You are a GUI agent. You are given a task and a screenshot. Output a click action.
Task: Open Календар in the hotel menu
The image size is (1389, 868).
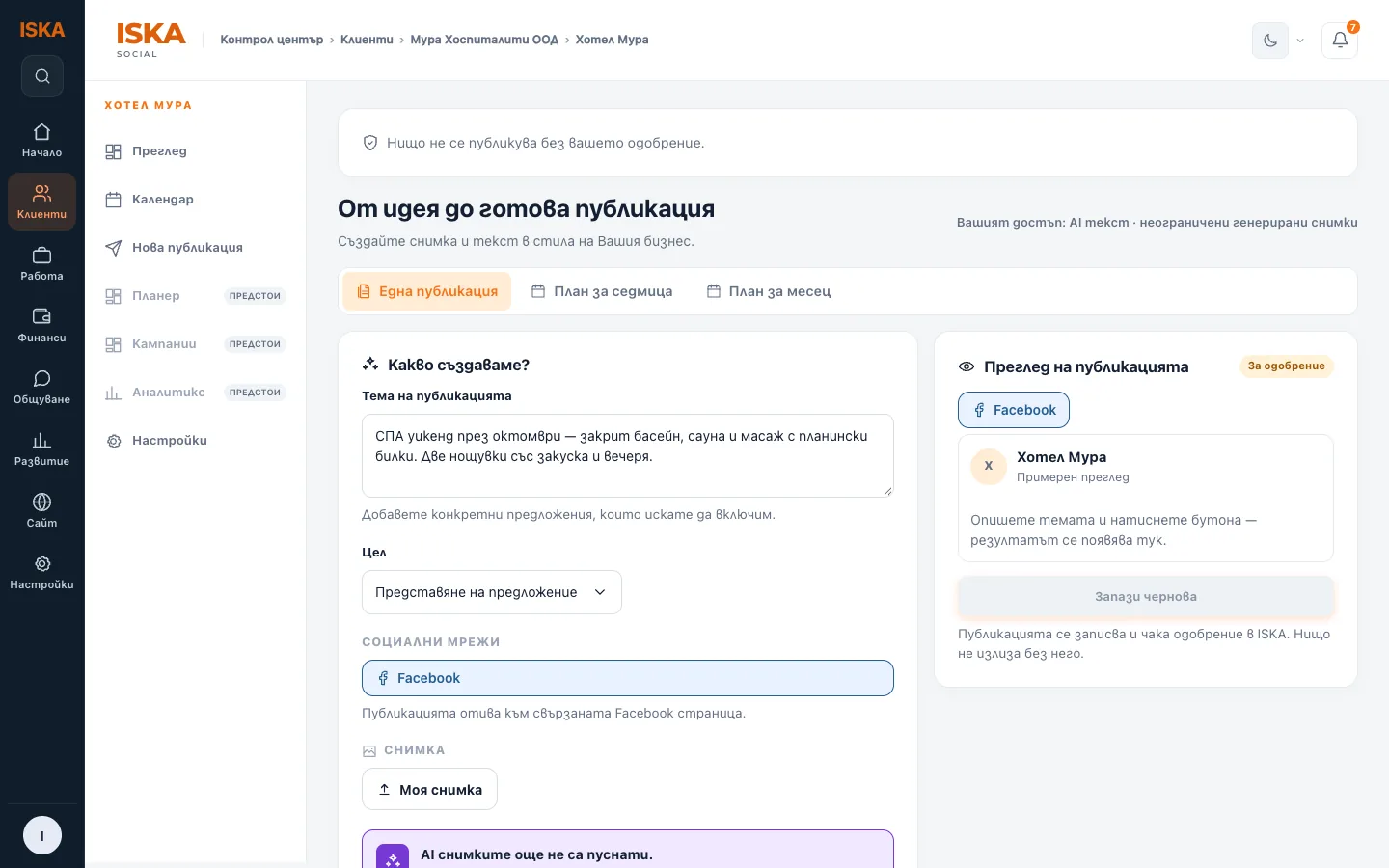coord(196,200)
